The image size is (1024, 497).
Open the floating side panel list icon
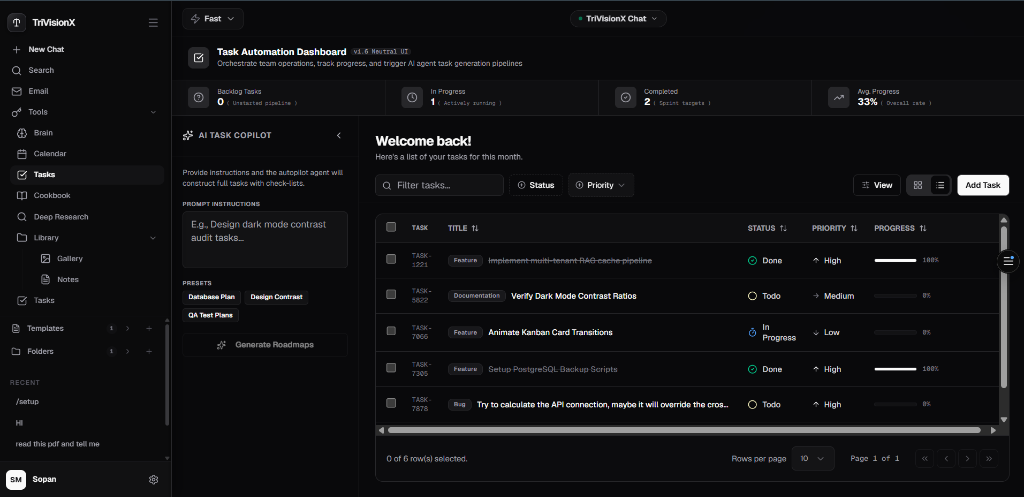point(1008,261)
